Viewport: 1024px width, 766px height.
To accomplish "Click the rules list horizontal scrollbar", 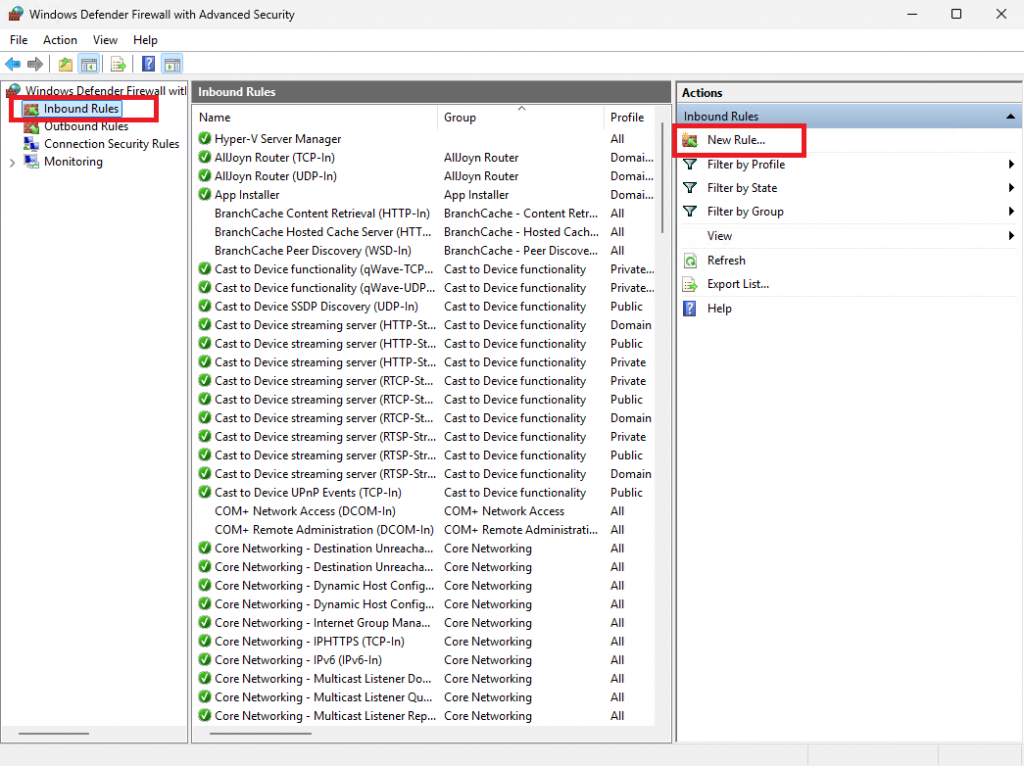I will coord(261,733).
